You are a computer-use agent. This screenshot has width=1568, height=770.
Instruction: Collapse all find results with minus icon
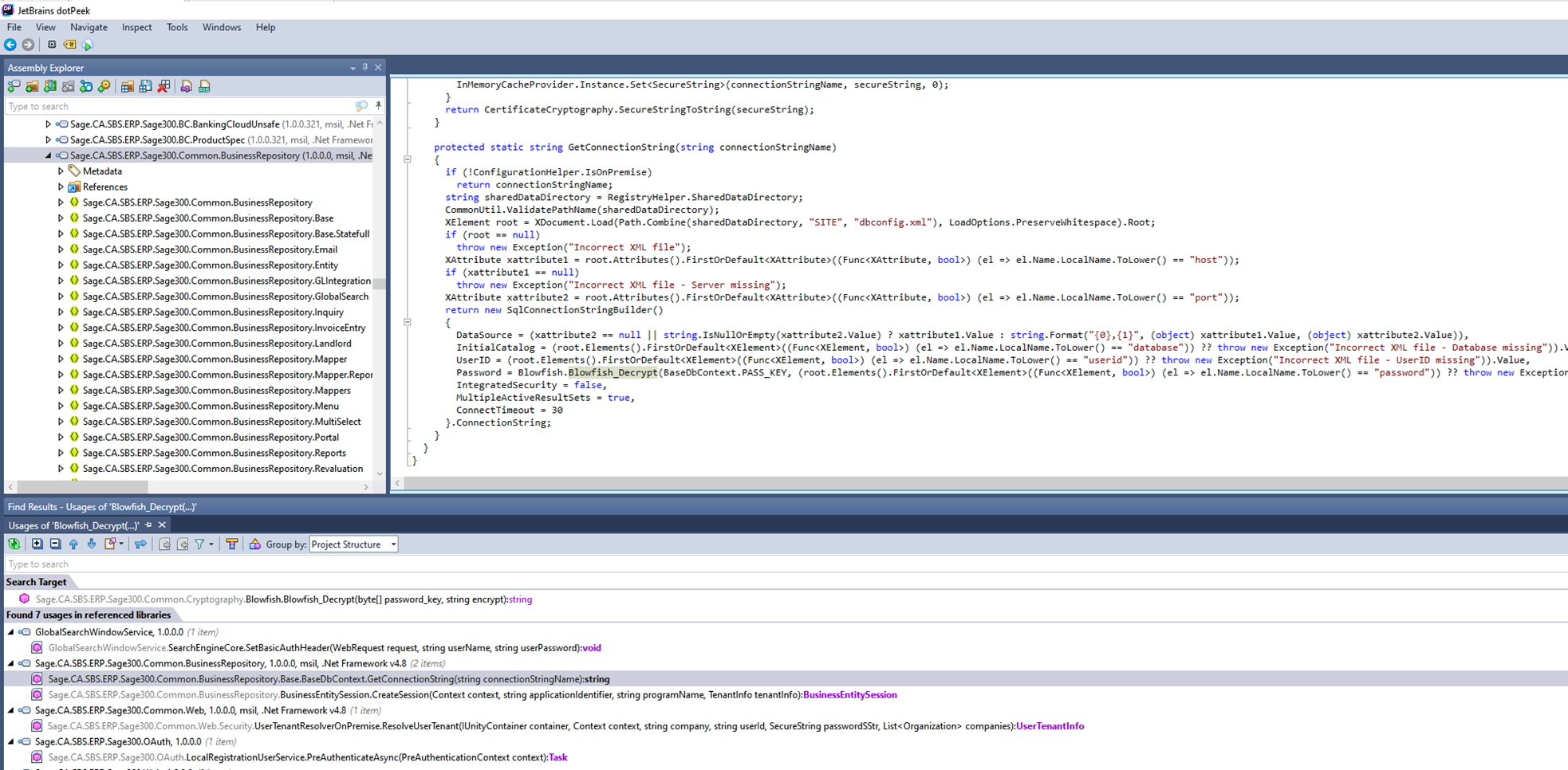[x=55, y=544]
